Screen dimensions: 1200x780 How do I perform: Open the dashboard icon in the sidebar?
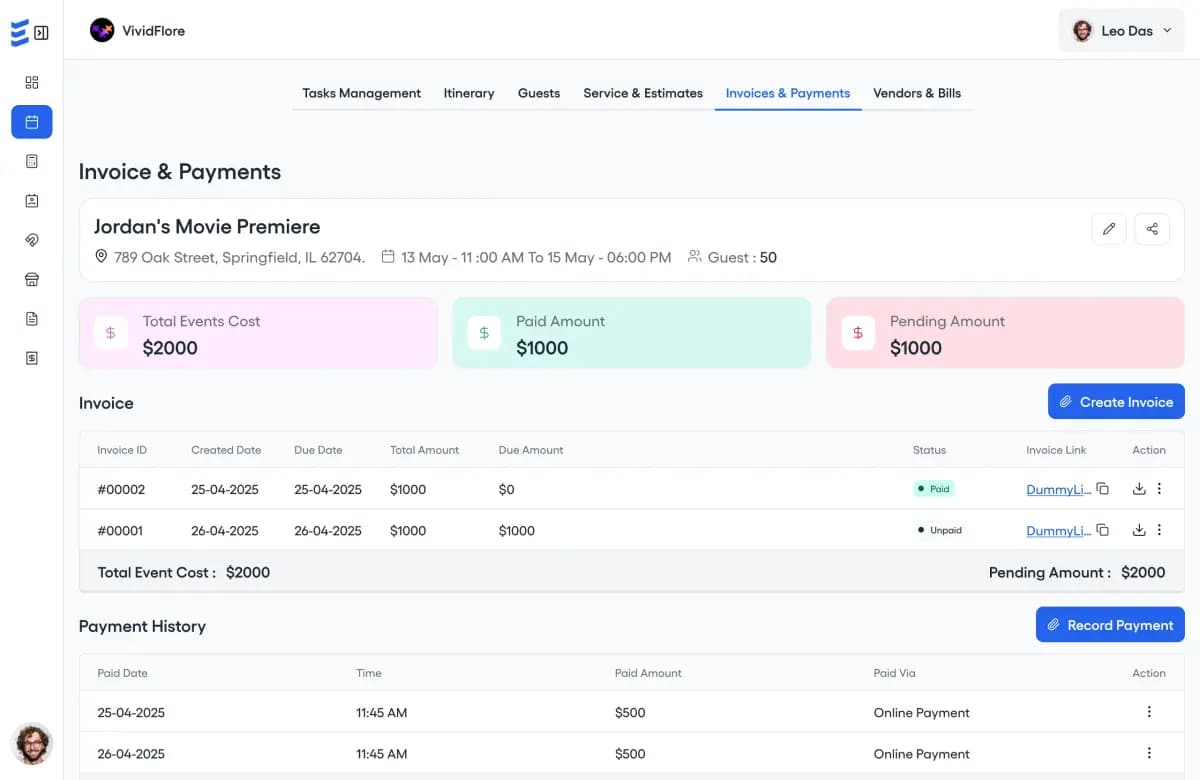pyautogui.click(x=31, y=82)
